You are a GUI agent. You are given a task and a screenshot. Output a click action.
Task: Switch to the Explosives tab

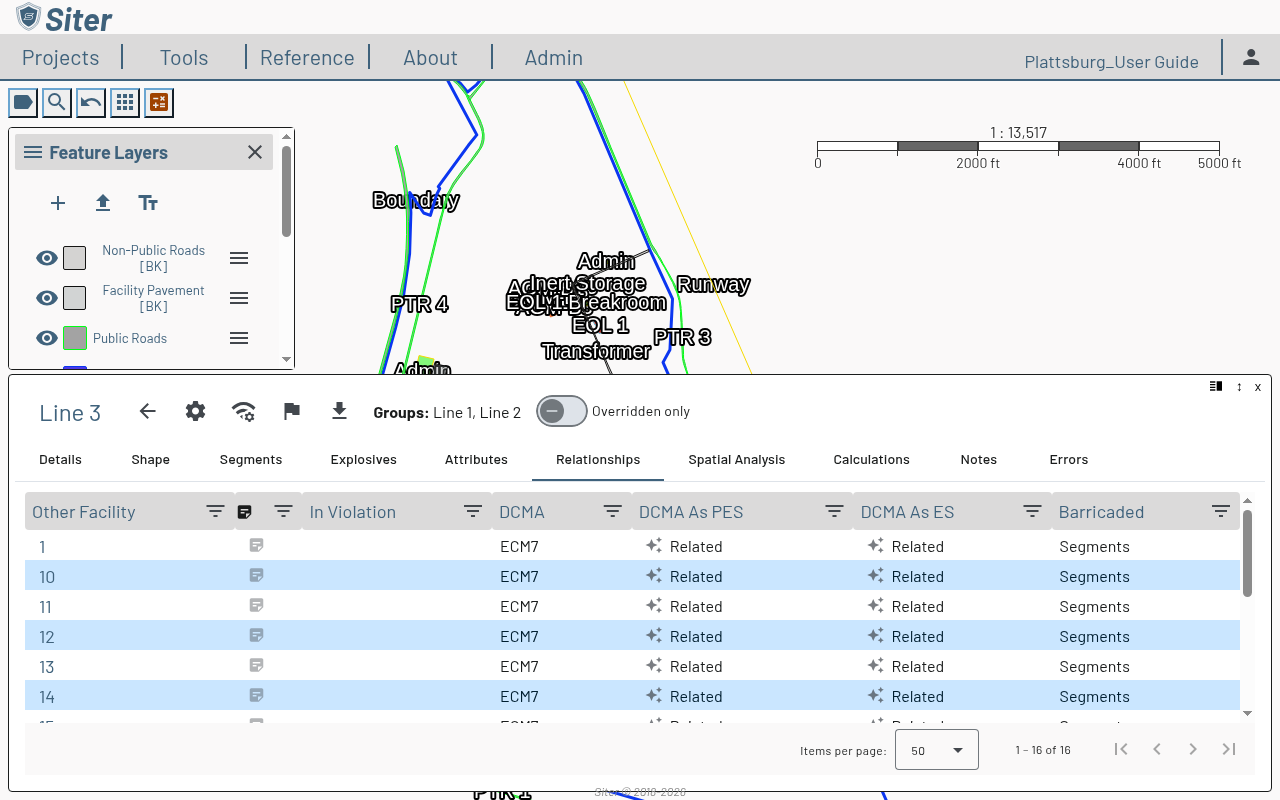click(x=364, y=460)
